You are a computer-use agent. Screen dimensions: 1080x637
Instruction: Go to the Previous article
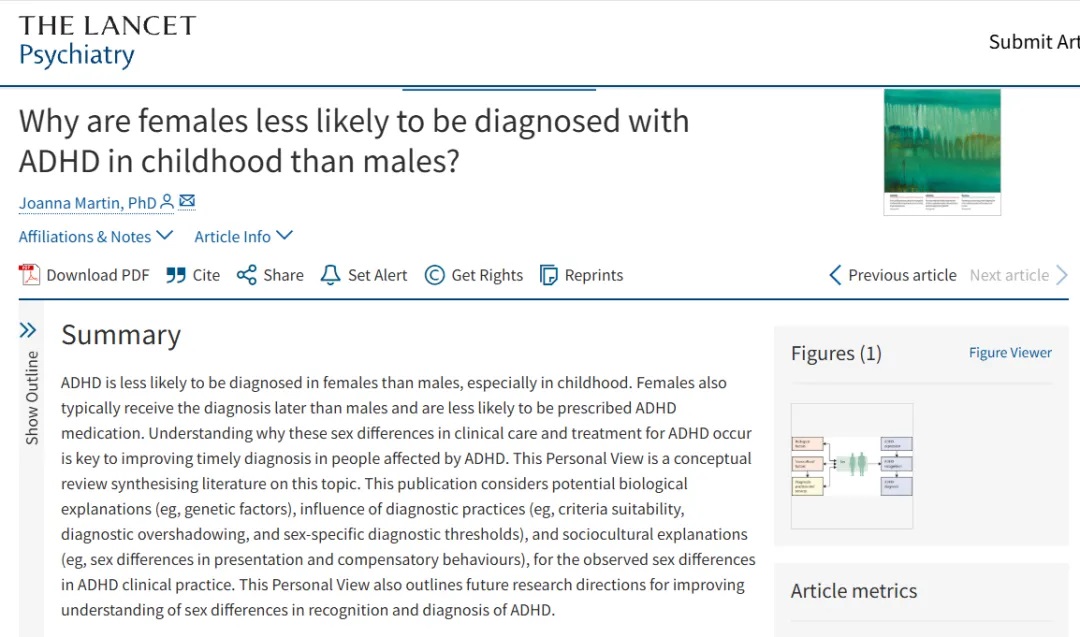tap(892, 275)
